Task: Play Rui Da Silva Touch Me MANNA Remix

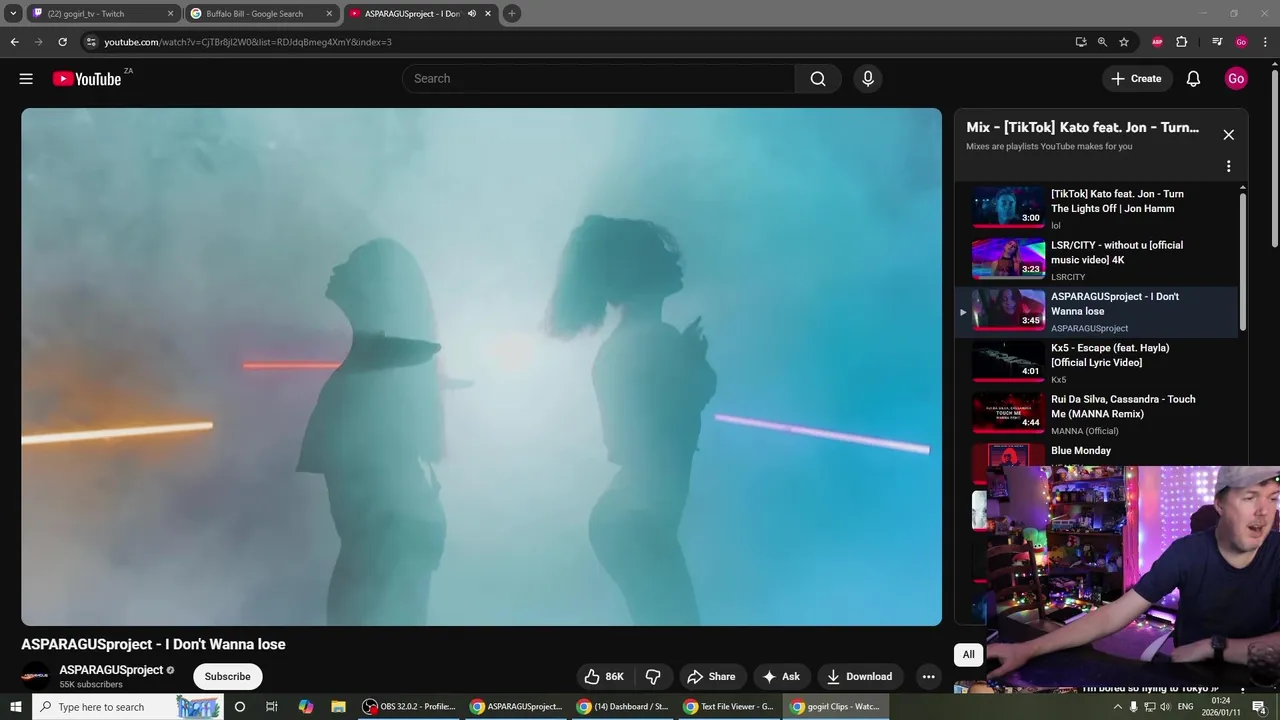Action: 1096,414
